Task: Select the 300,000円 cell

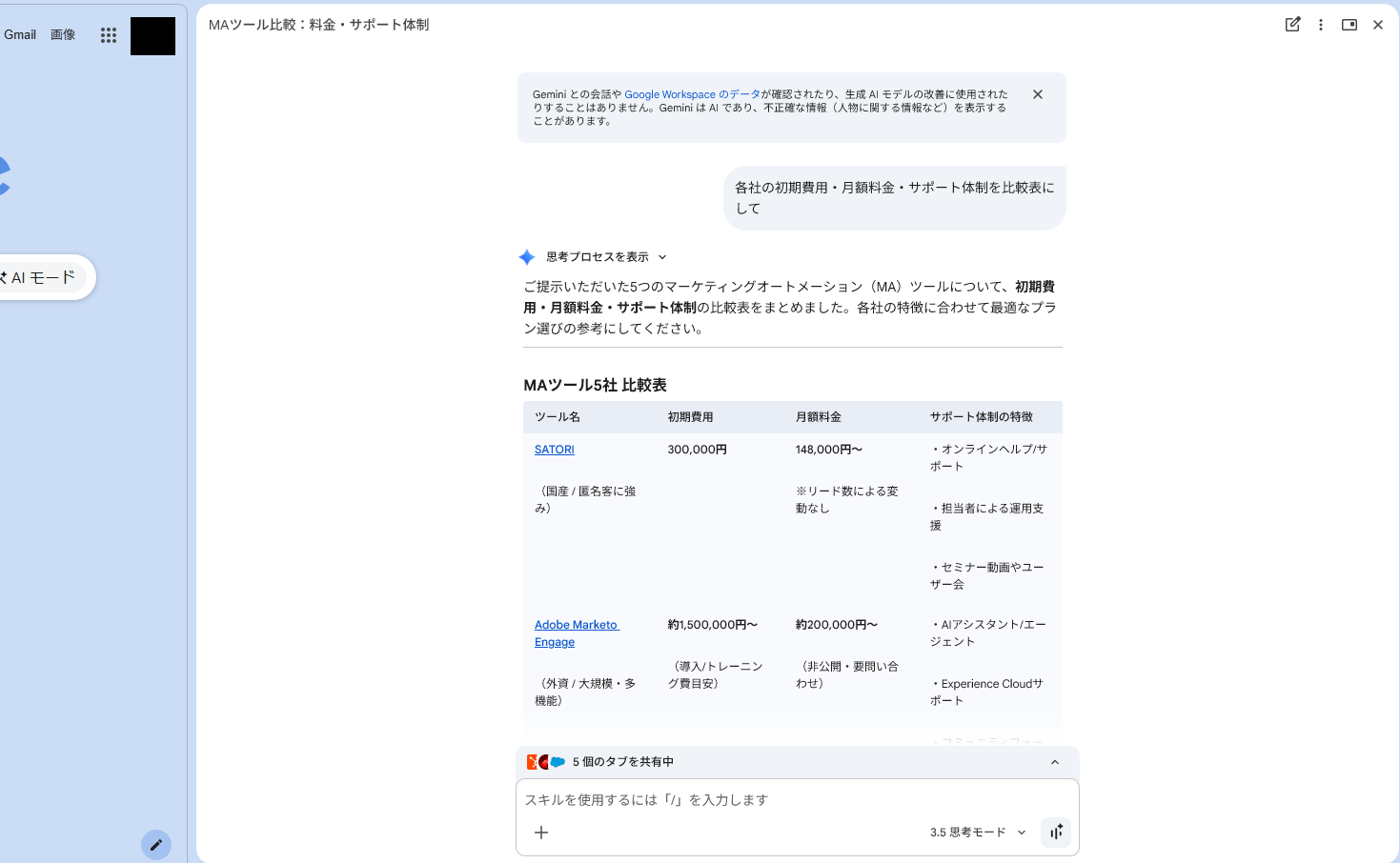Action: point(698,450)
